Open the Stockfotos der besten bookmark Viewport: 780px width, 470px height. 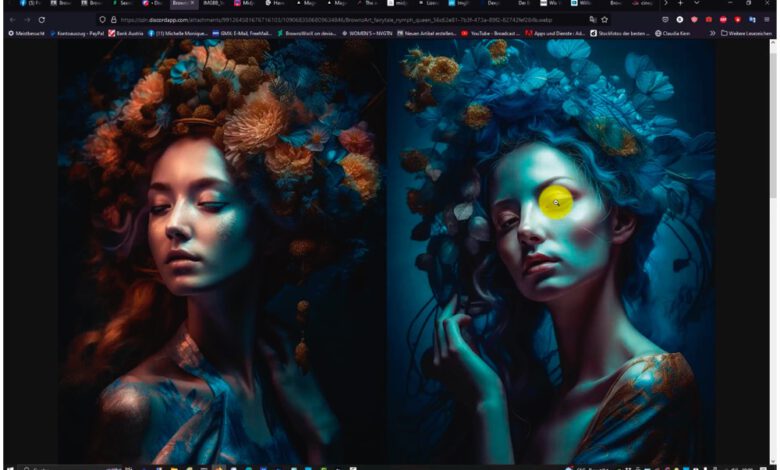[x=620, y=33]
